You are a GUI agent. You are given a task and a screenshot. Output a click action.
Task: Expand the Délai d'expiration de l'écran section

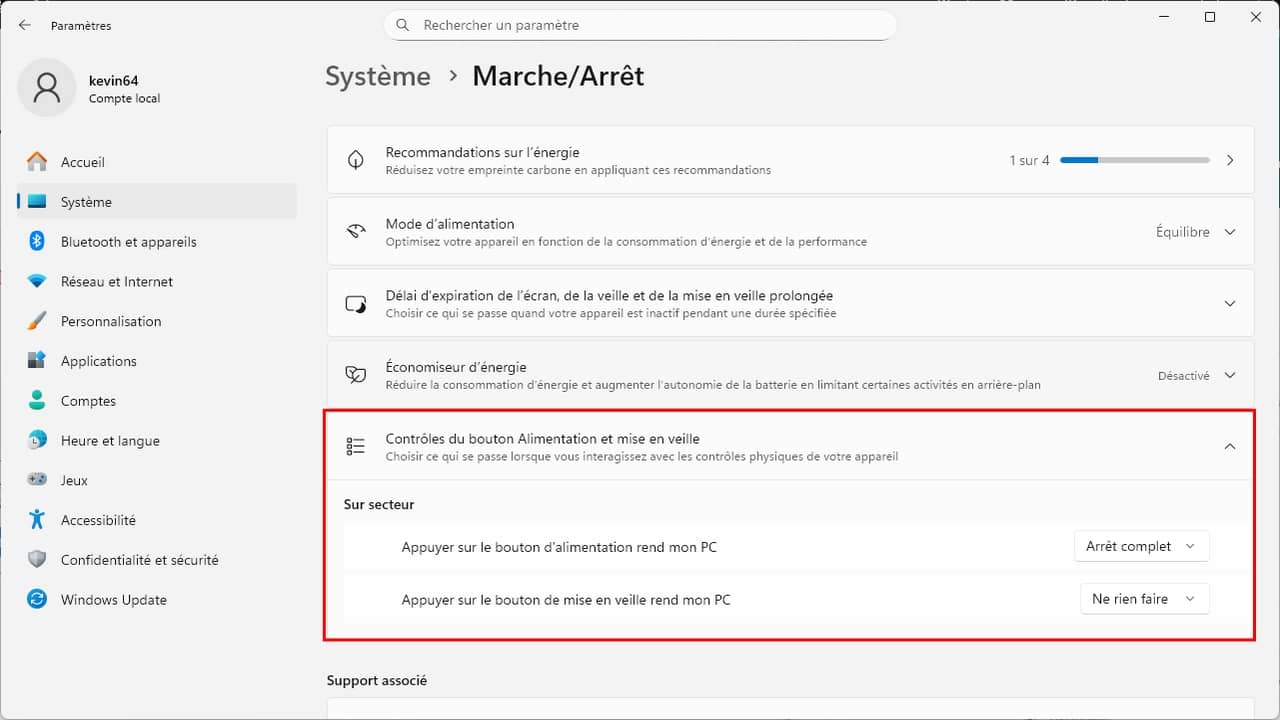(x=1229, y=304)
